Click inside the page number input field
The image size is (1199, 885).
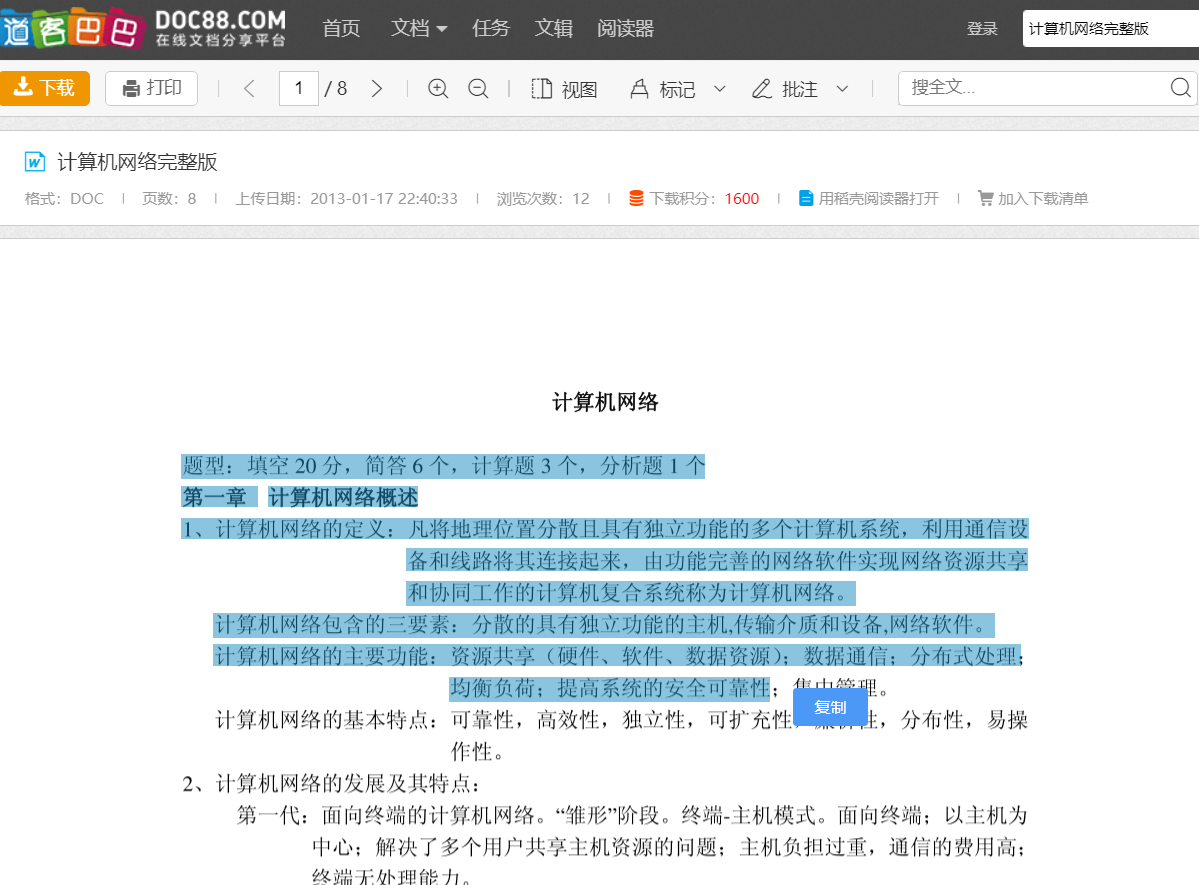point(298,88)
